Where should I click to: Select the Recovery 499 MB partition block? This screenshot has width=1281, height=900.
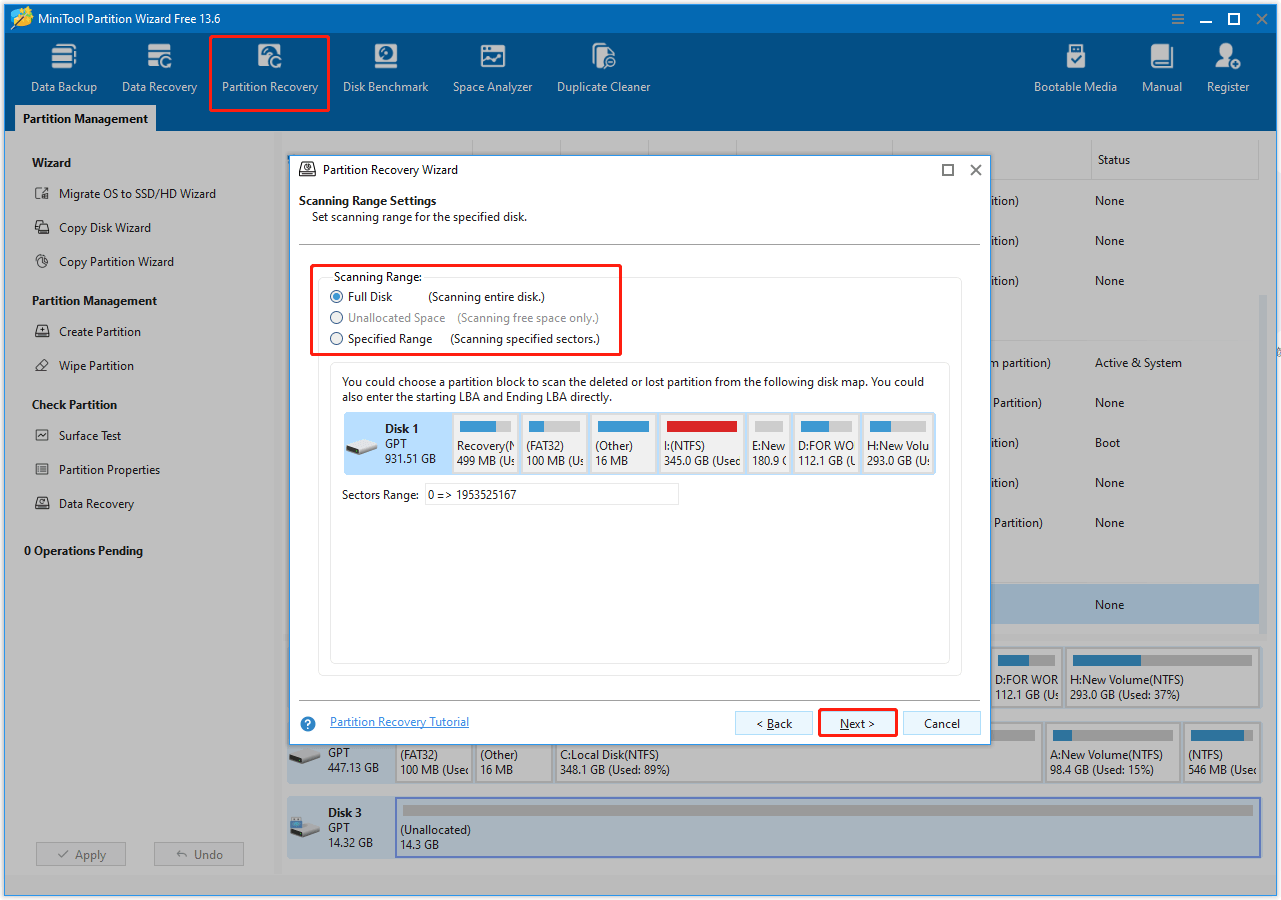[x=485, y=444]
